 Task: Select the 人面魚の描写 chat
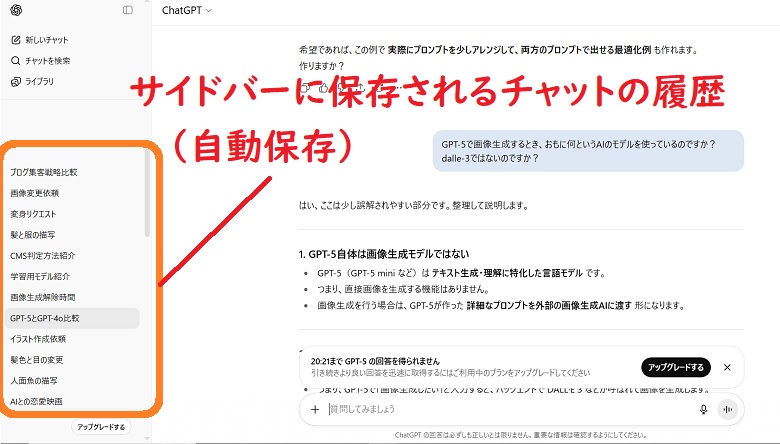tap(34, 380)
